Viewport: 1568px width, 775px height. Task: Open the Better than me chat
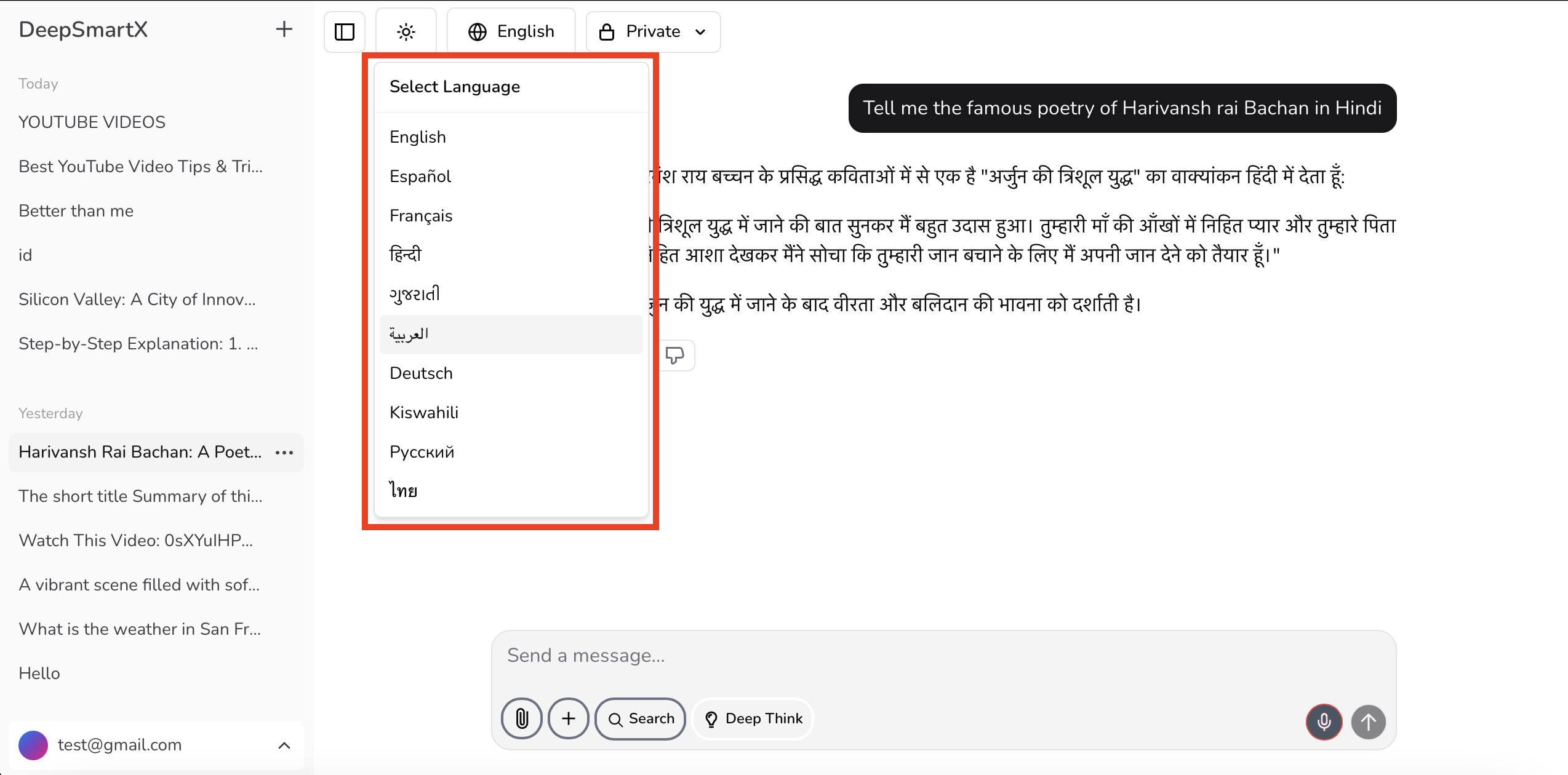76,211
